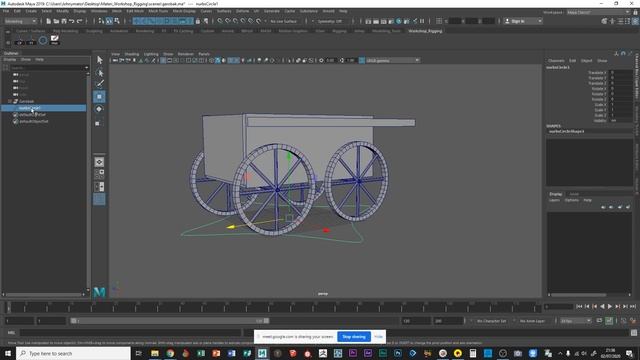Redo using the status line arrow
The image size is (640, 360).
pyautogui.click(x=80, y=21)
